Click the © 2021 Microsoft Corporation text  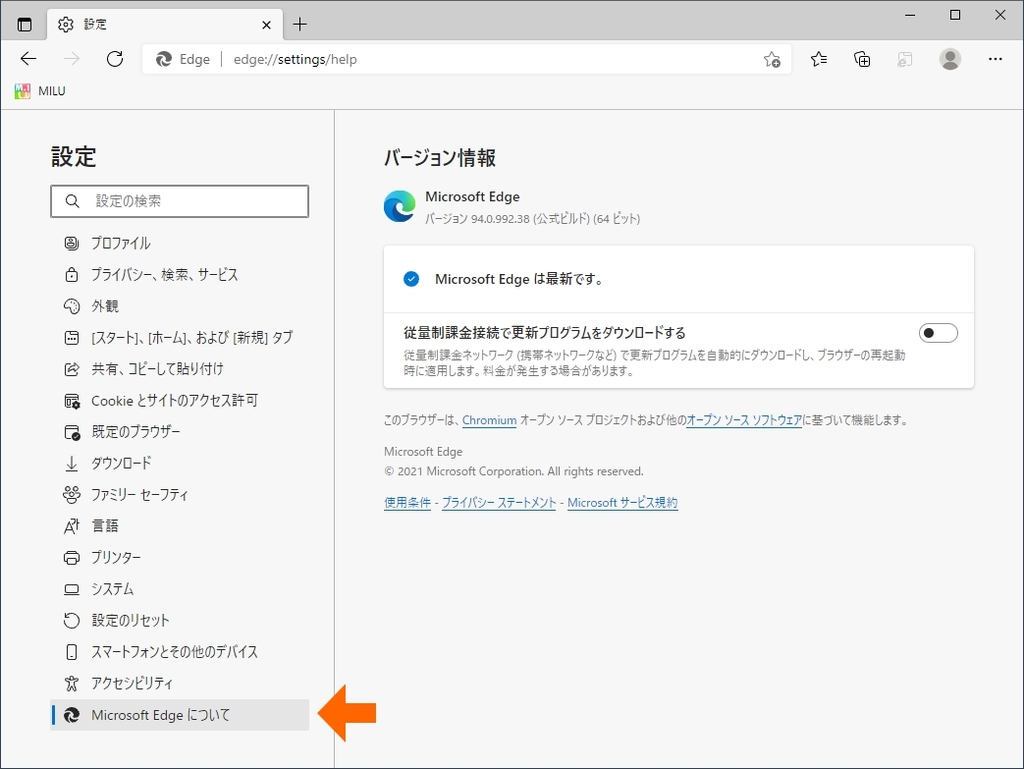point(514,471)
